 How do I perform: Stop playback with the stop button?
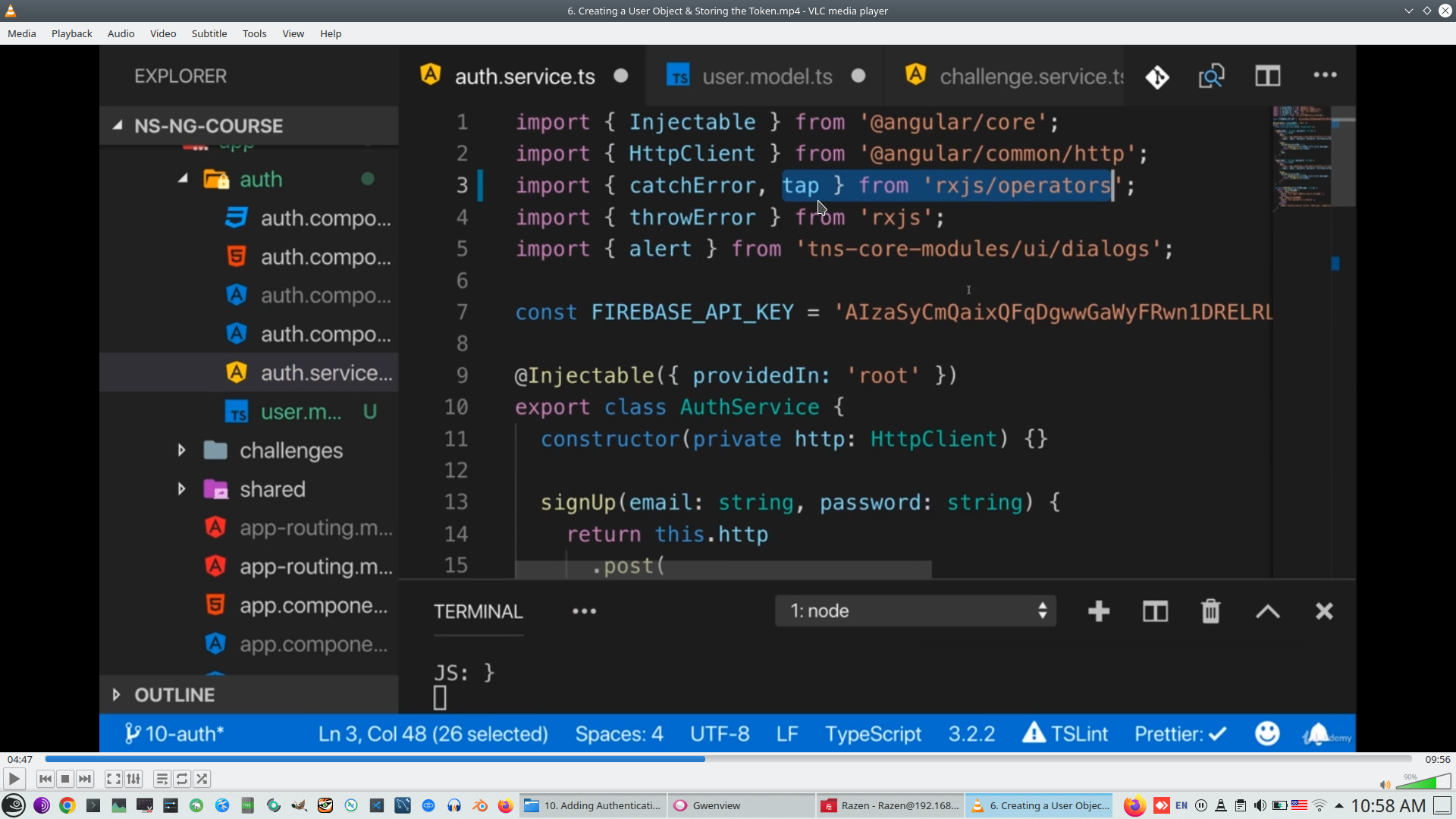pos(65,779)
